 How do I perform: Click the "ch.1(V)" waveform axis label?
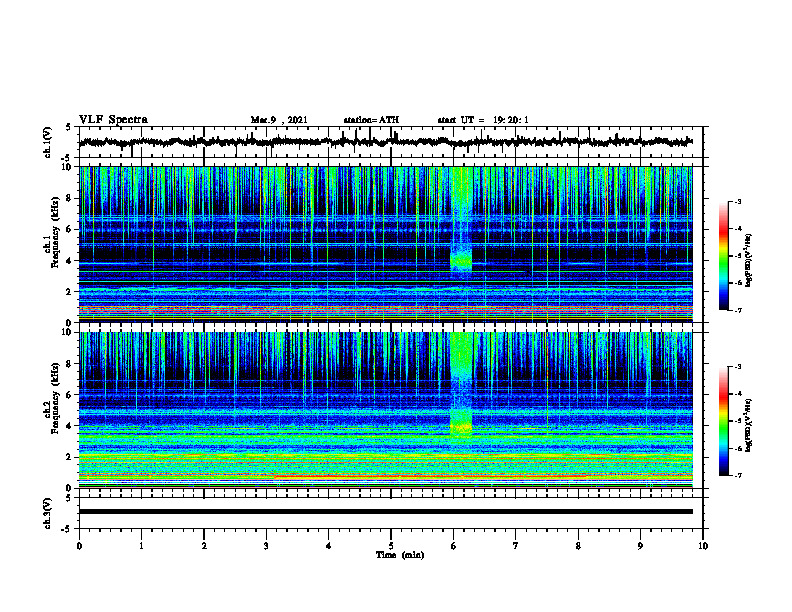point(47,142)
